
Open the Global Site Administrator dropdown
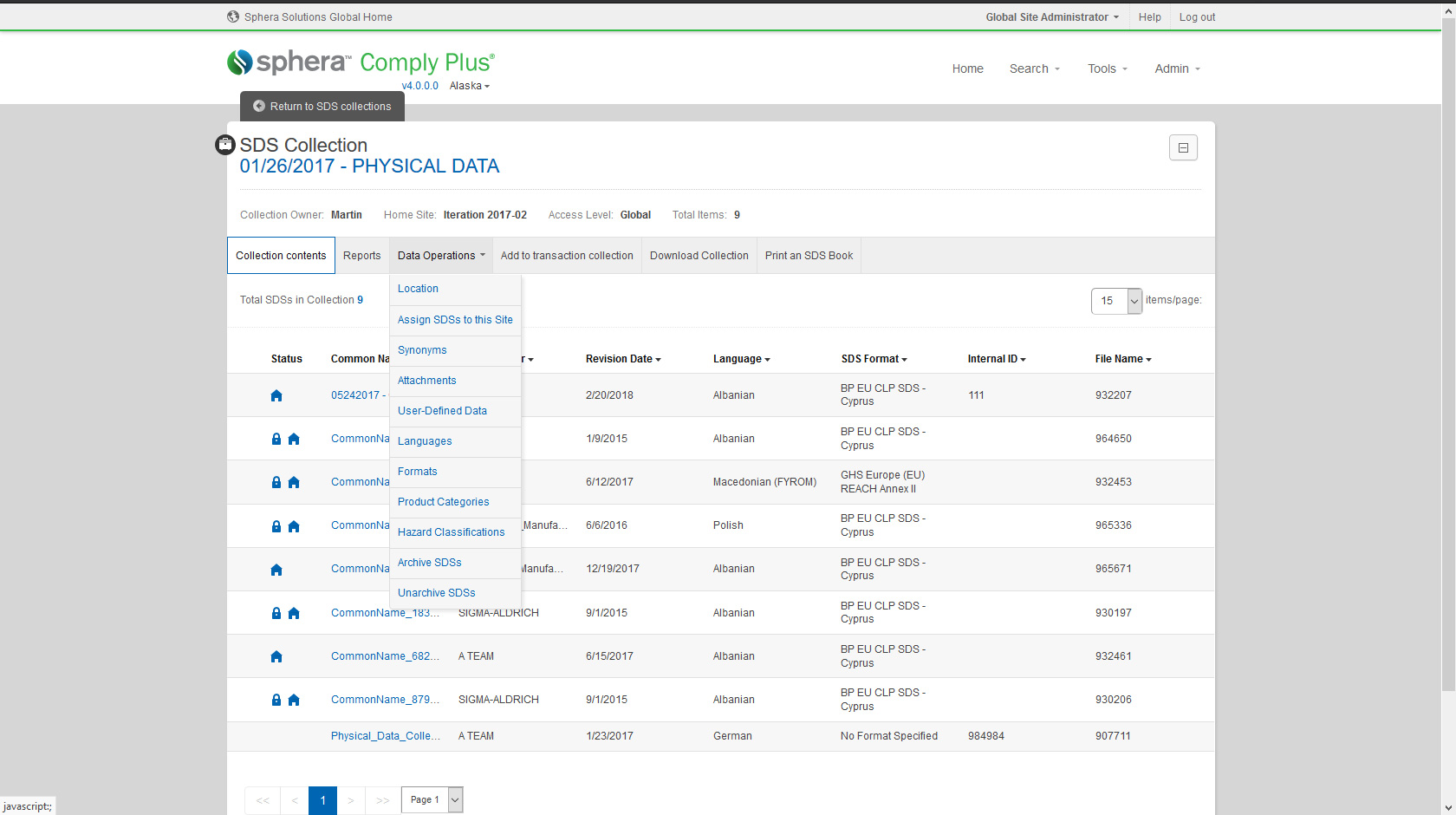click(x=1052, y=17)
